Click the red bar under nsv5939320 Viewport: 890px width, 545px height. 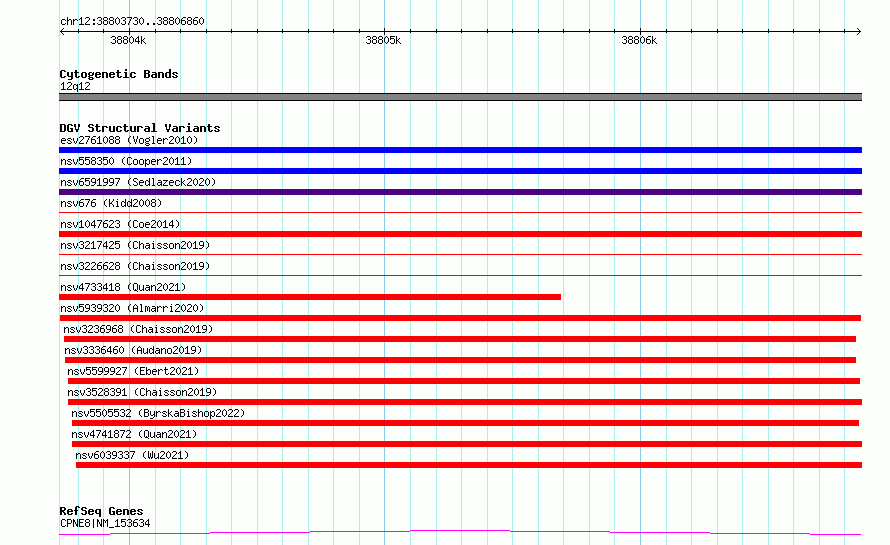coord(460,318)
